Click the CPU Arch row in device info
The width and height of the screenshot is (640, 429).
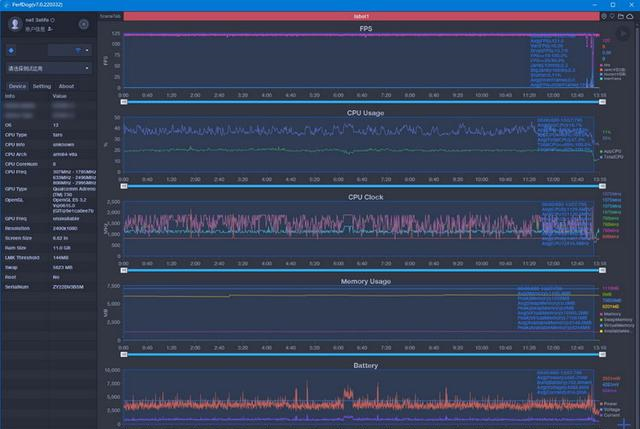pyautogui.click(x=49, y=154)
